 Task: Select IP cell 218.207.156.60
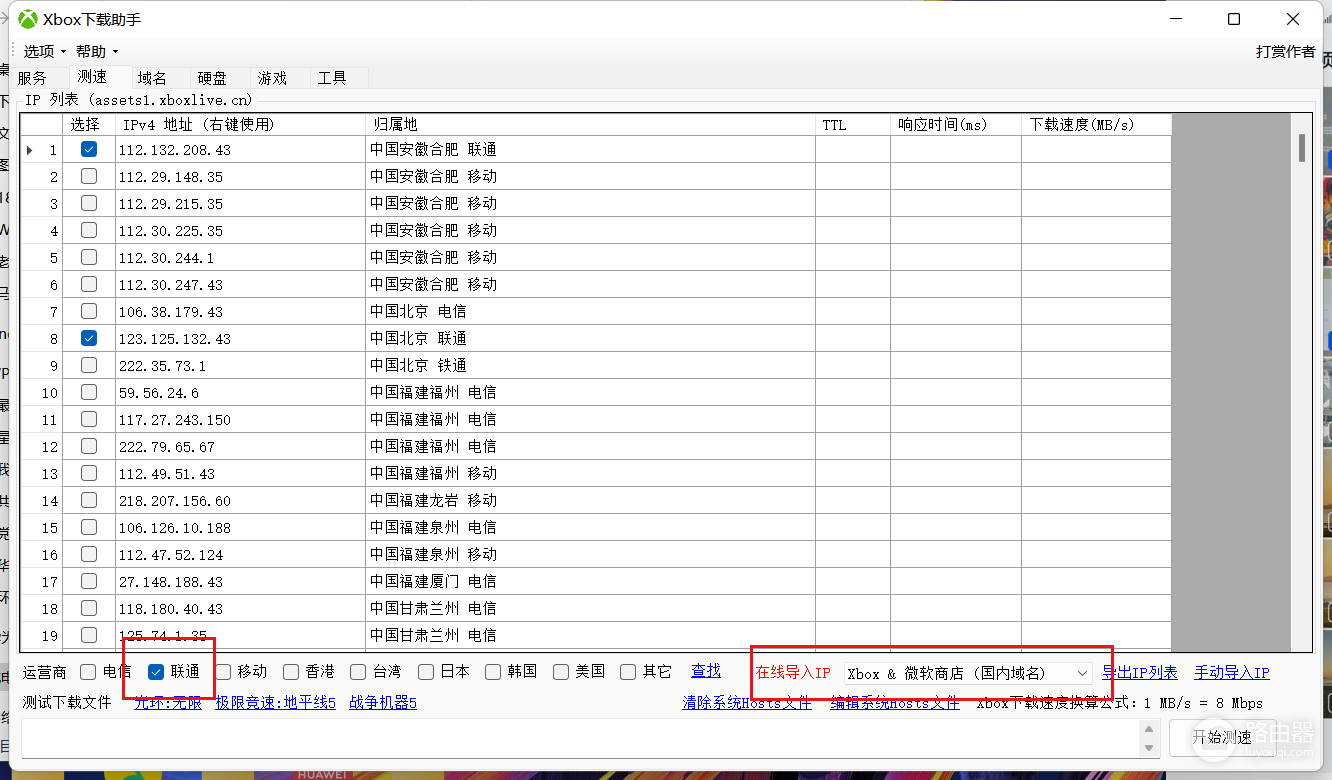[x=240, y=500]
